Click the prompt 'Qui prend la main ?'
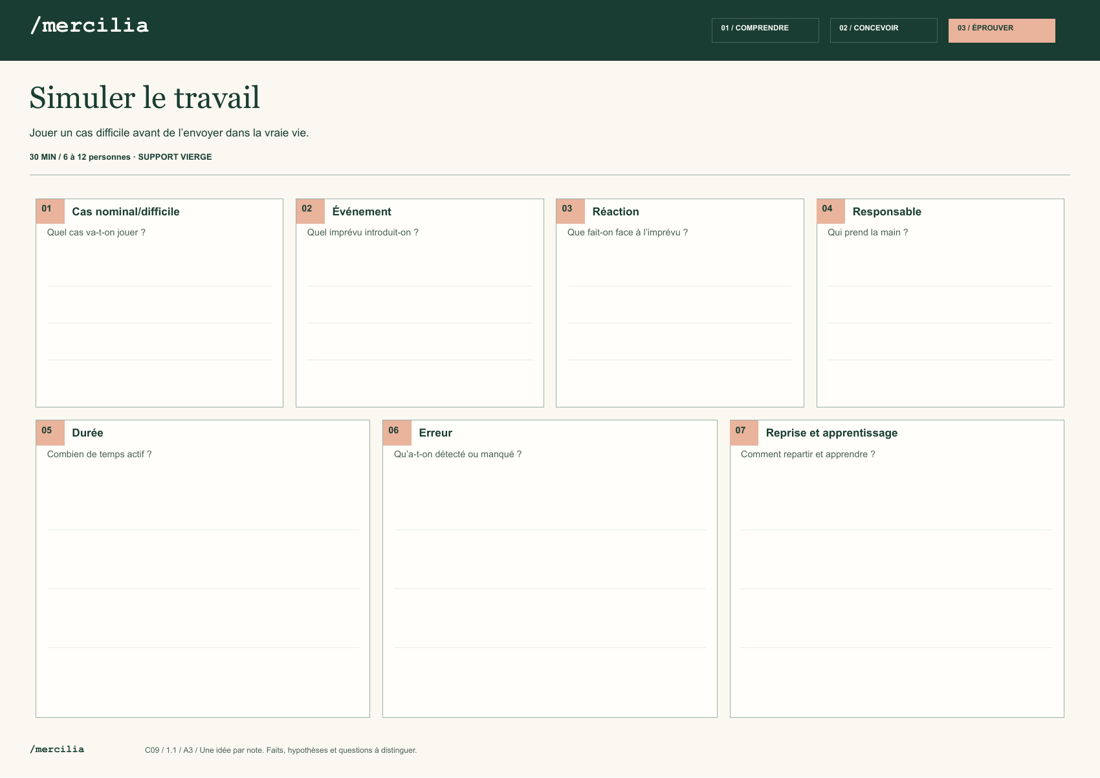 coord(868,232)
